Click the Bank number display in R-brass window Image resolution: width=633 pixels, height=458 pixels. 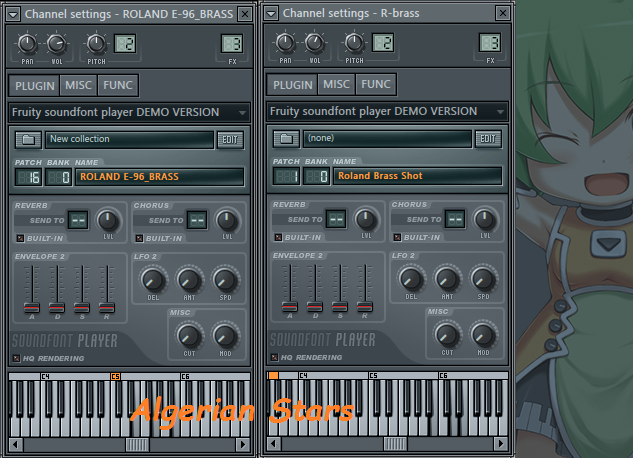316,177
